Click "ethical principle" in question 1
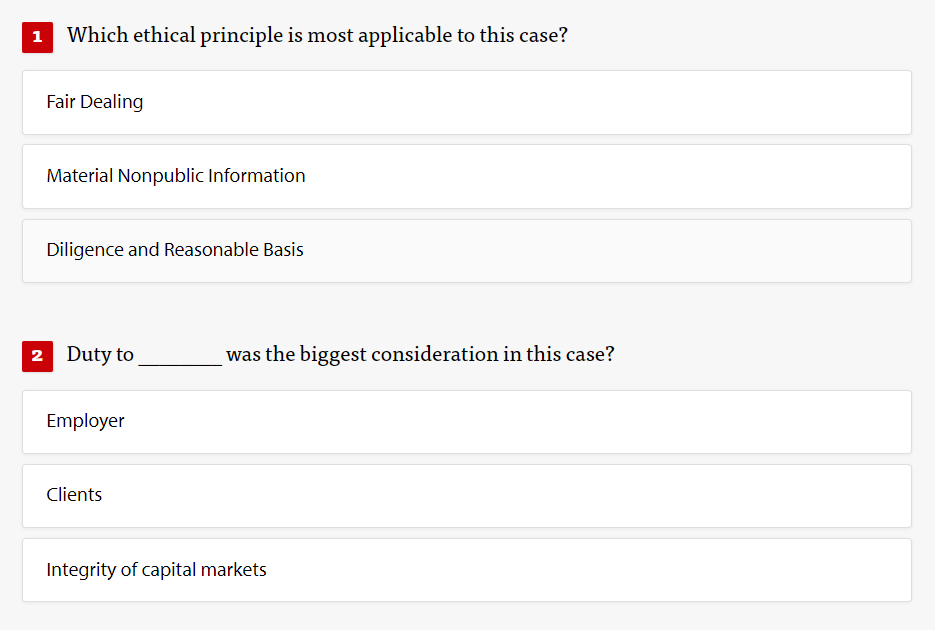Screen dimensions: 935x630 coord(192,36)
